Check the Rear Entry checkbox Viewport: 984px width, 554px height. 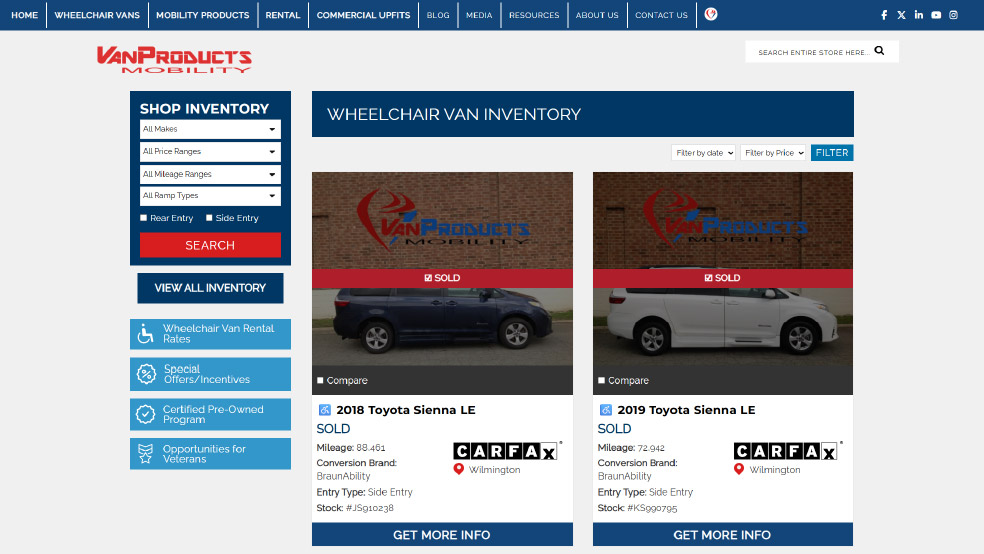point(144,218)
